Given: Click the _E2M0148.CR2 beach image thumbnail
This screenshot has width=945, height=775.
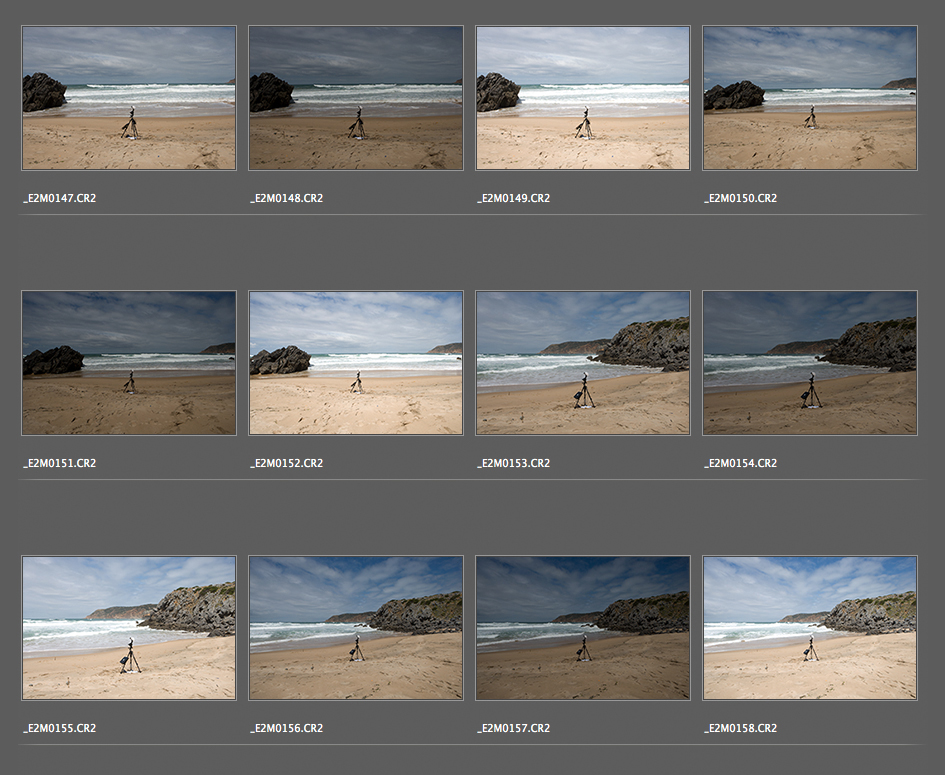Looking at the screenshot, I should pos(356,98).
